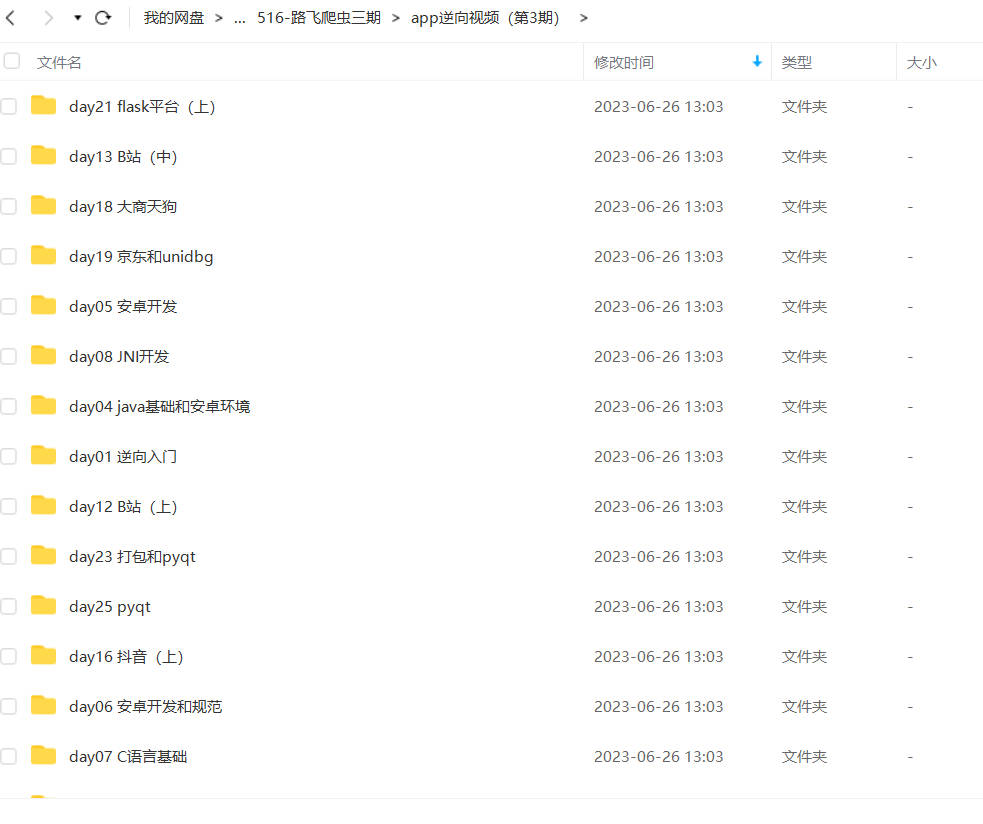983x824 pixels.
Task: Select folder name day21 flask平台（上）
Action: coord(142,107)
